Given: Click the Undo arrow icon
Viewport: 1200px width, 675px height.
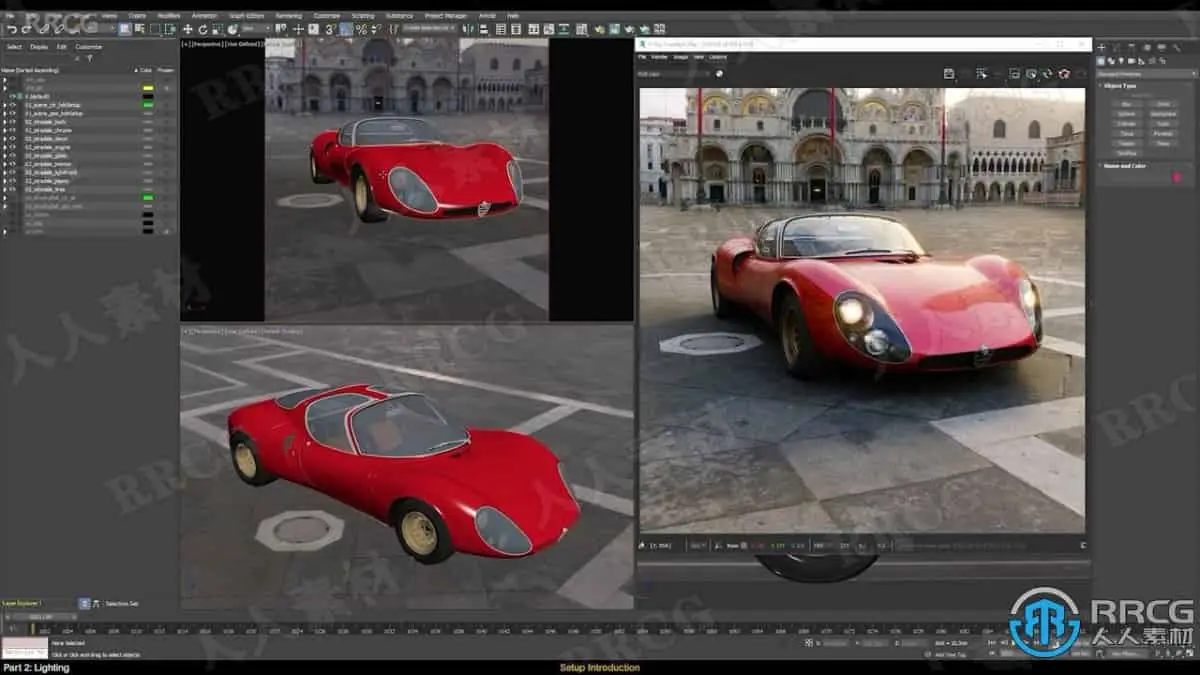Looking at the screenshot, I should point(11,30).
